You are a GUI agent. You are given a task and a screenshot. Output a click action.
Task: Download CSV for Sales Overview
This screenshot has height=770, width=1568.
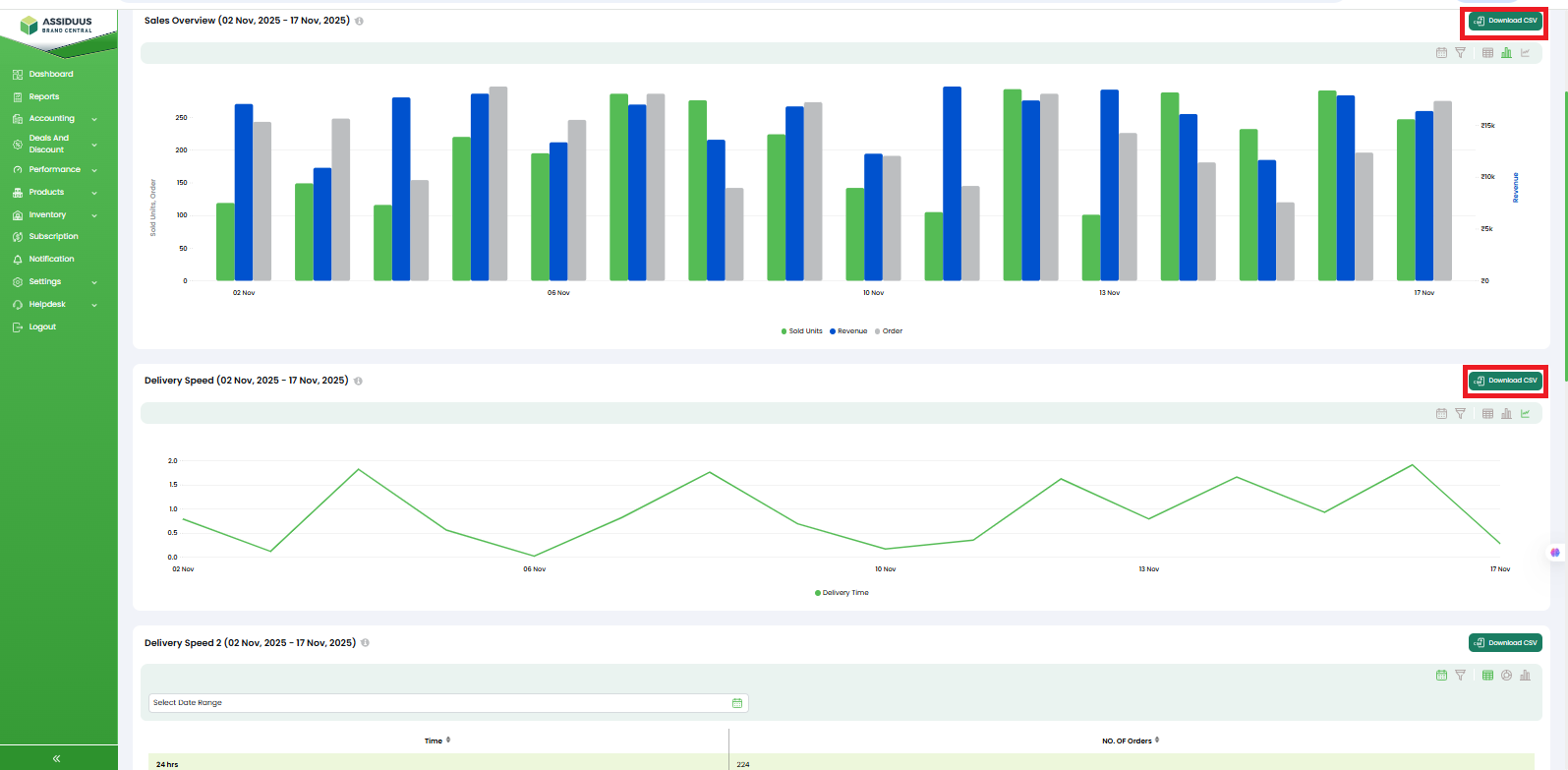pyautogui.click(x=1504, y=21)
